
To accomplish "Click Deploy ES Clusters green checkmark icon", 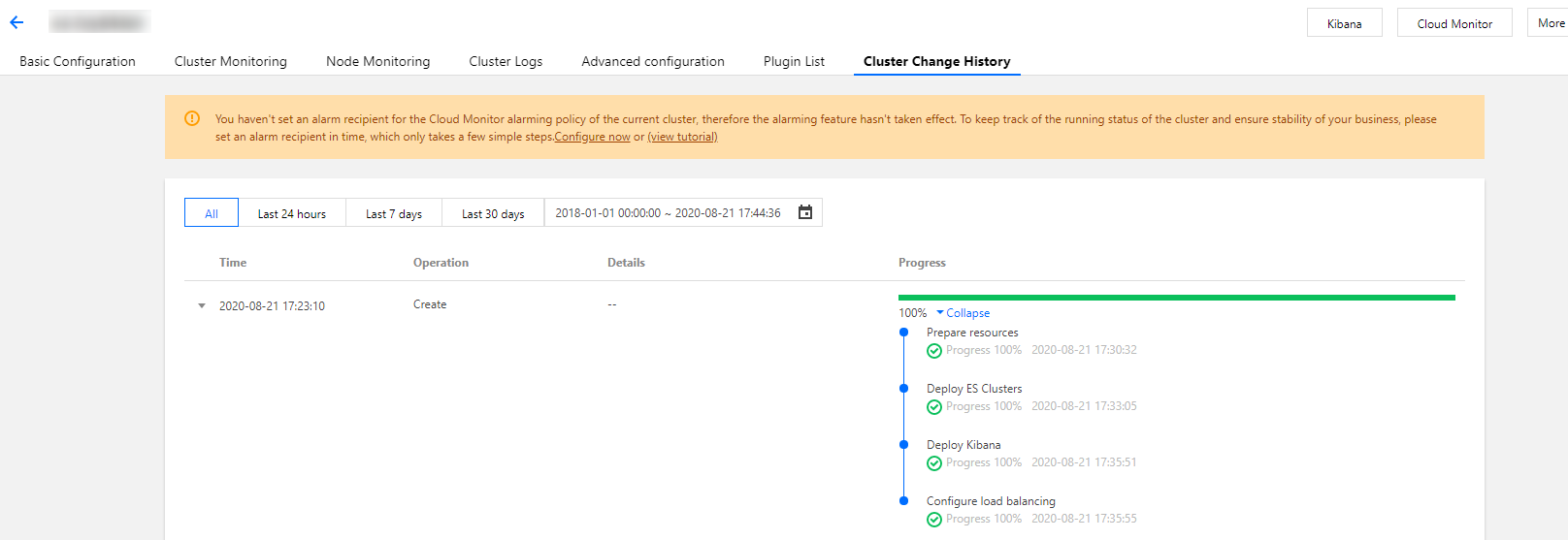I will [x=934, y=407].
